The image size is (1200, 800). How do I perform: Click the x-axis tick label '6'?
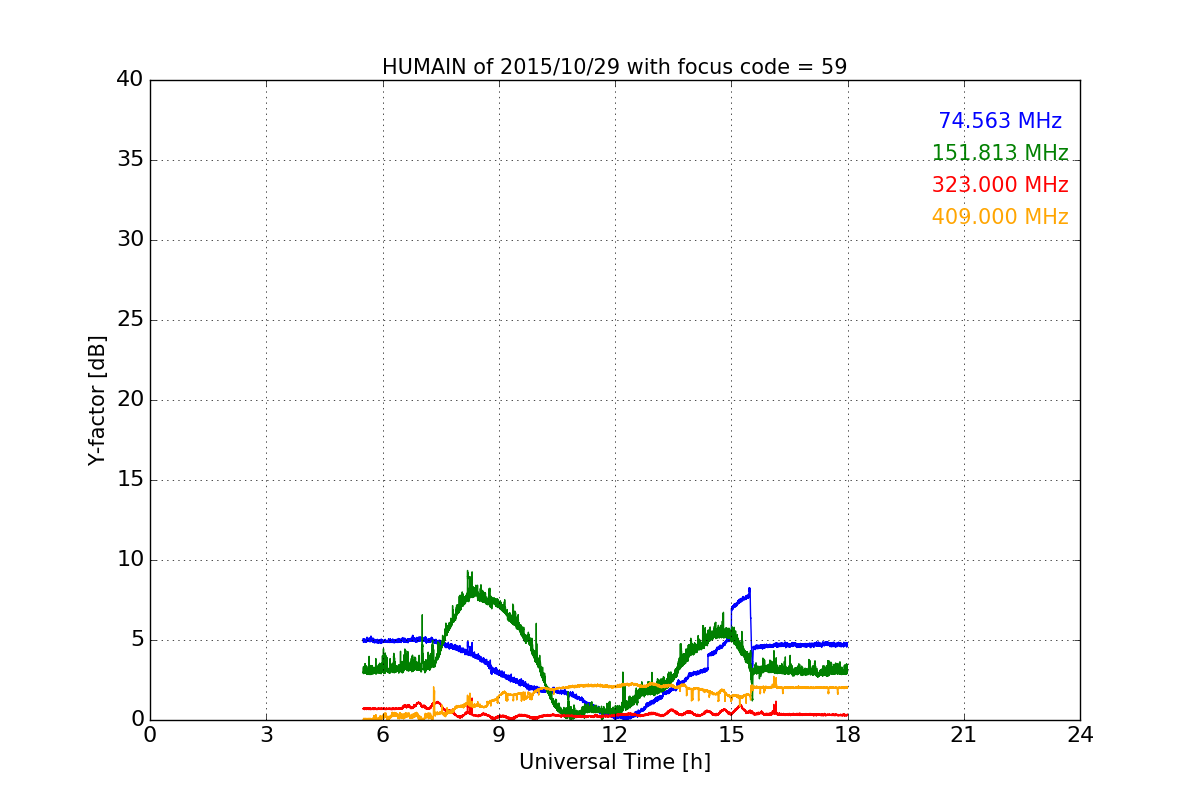(x=383, y=735)
